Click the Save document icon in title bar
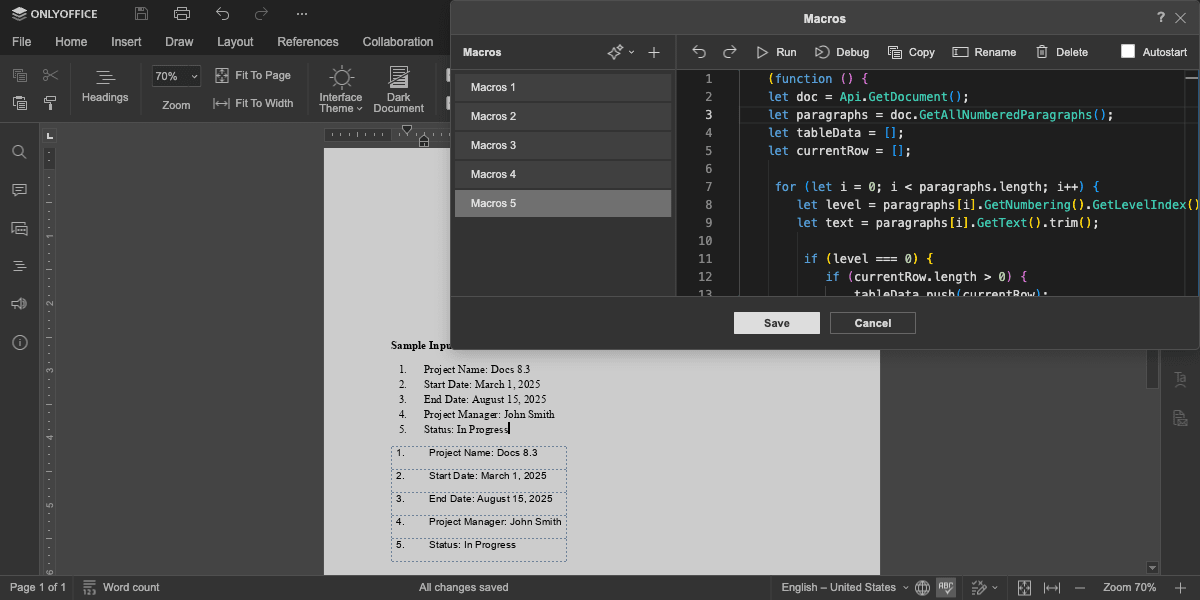This screenshot has width=1200, height=600. (142, 14)
